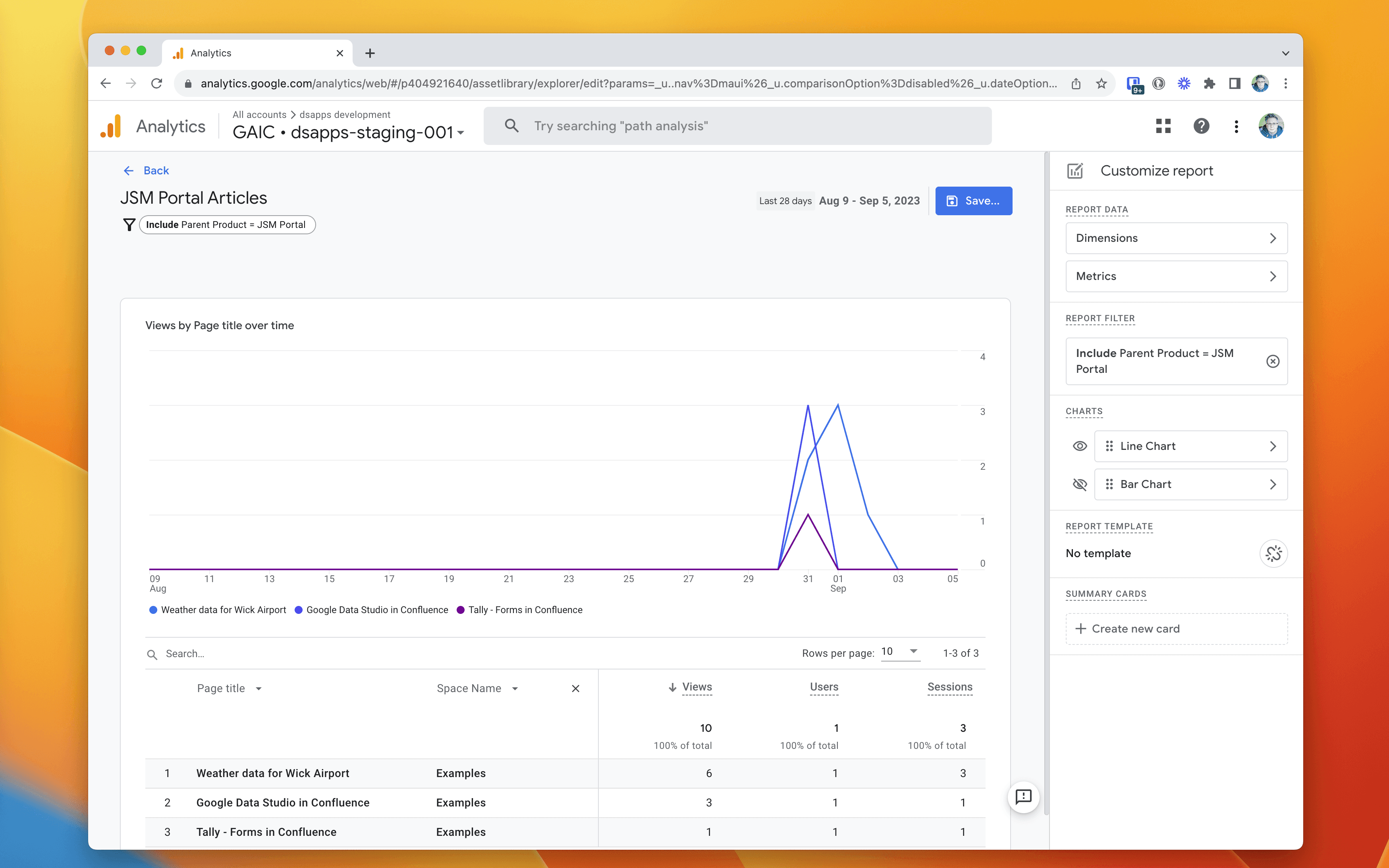Open a new browser tab
Screen dimensions: 1389x868
point(370,53)
